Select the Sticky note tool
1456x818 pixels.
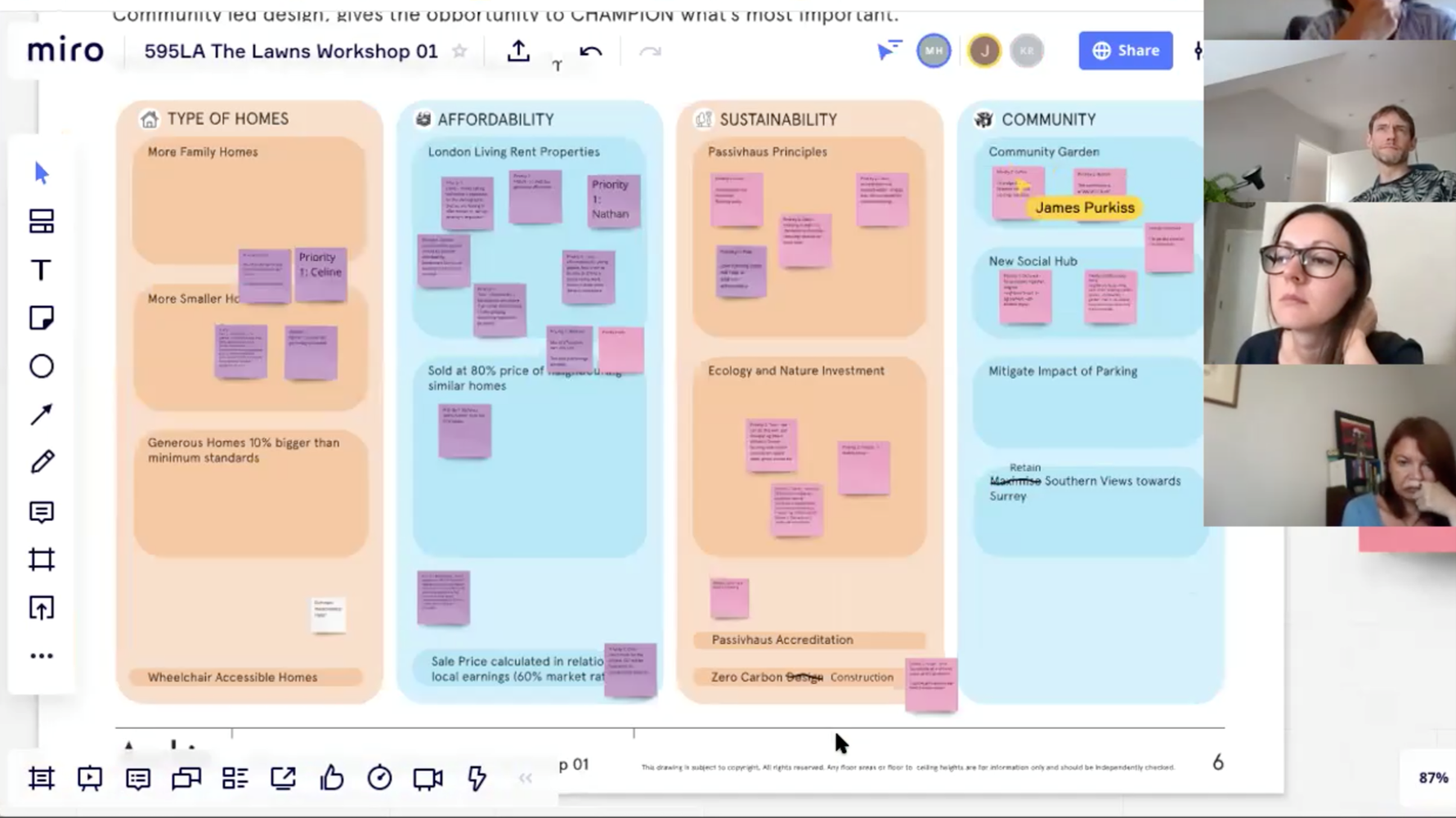coord(42,318)
